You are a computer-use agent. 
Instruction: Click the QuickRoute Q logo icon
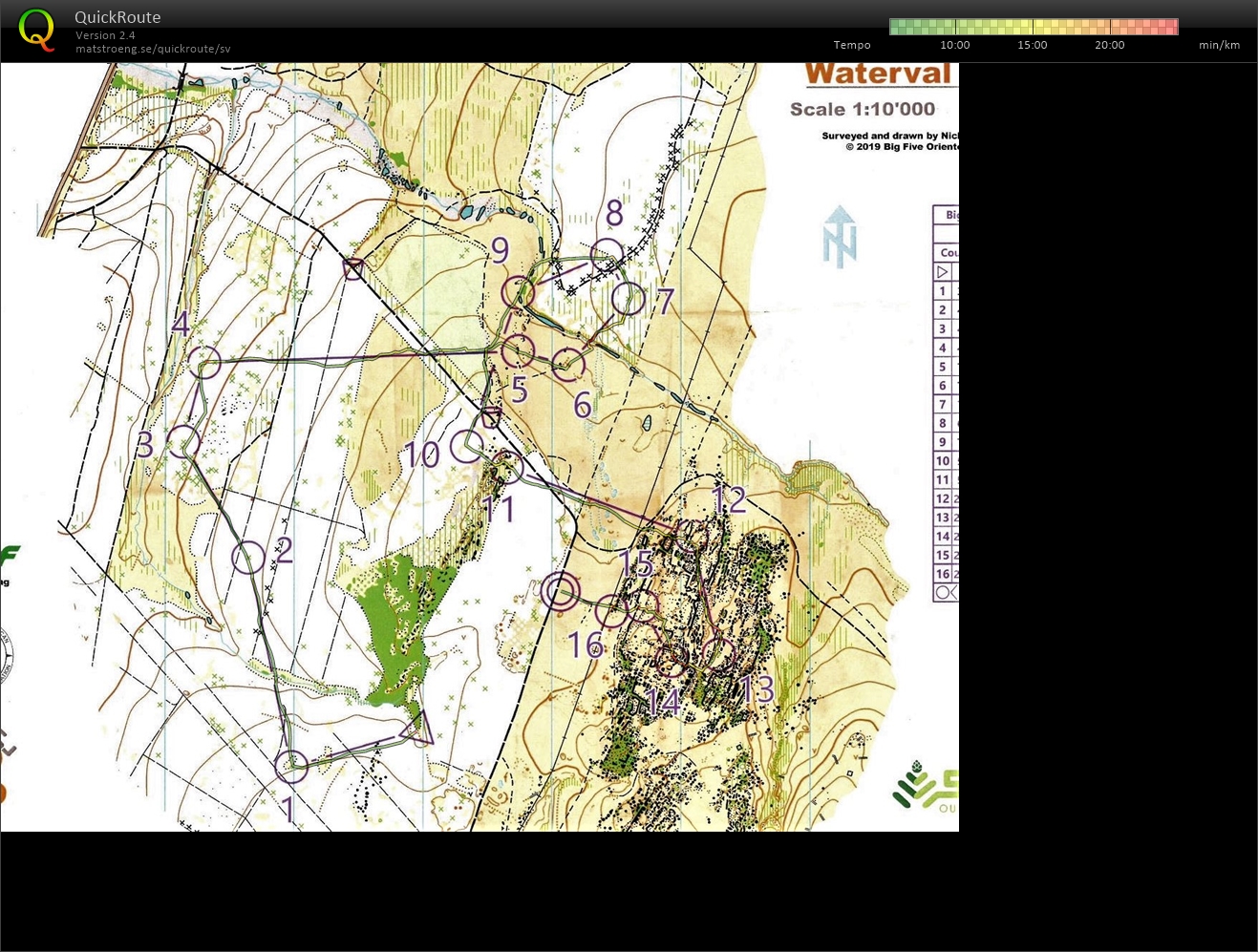coord(36,30)
